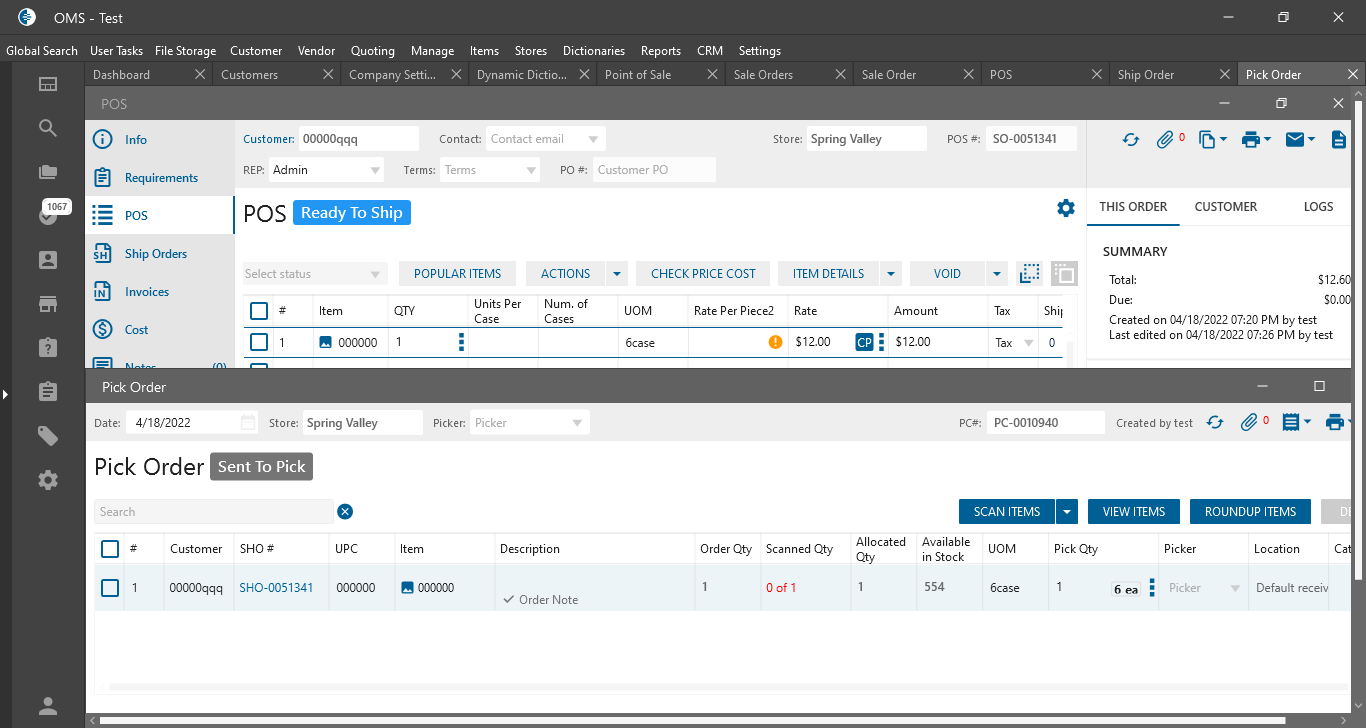This screenshot has width=1366, height=728.
Task: Open the Select status dropdown
Action: (375, 274)
